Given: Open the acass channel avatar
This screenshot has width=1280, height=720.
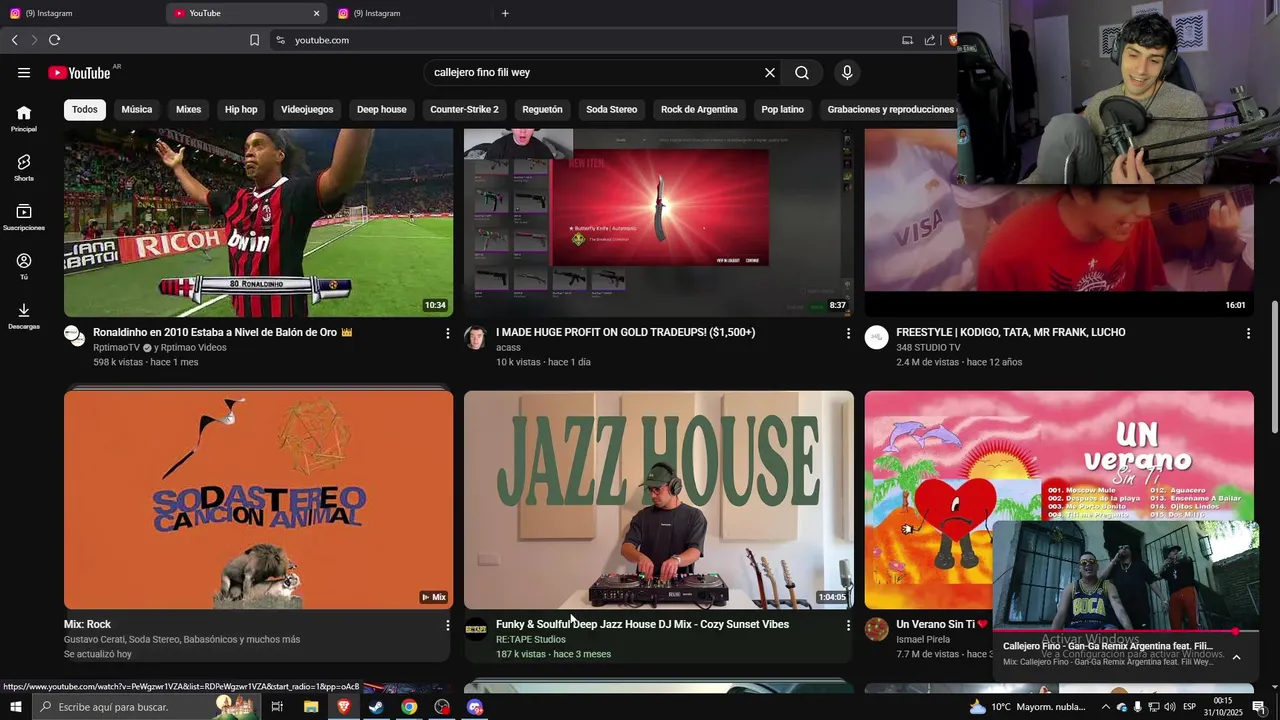Looking at the screenshot, I should click(x=476, y=337).
